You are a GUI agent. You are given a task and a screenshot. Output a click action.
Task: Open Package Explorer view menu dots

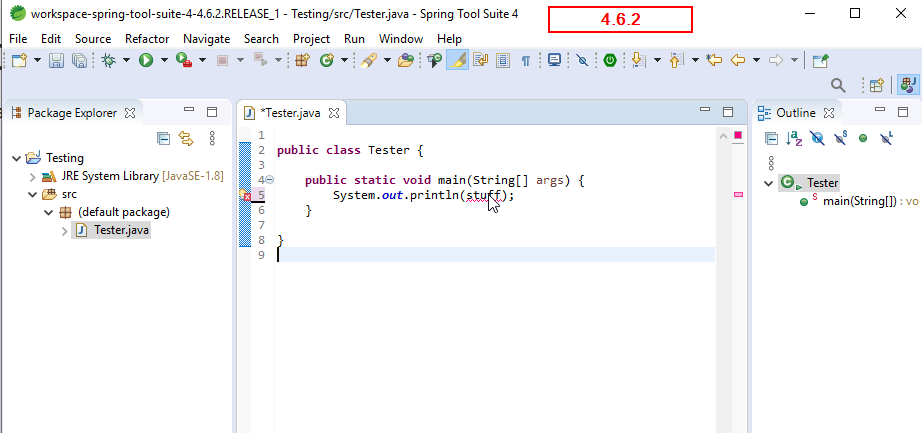[x=212, y=139]
